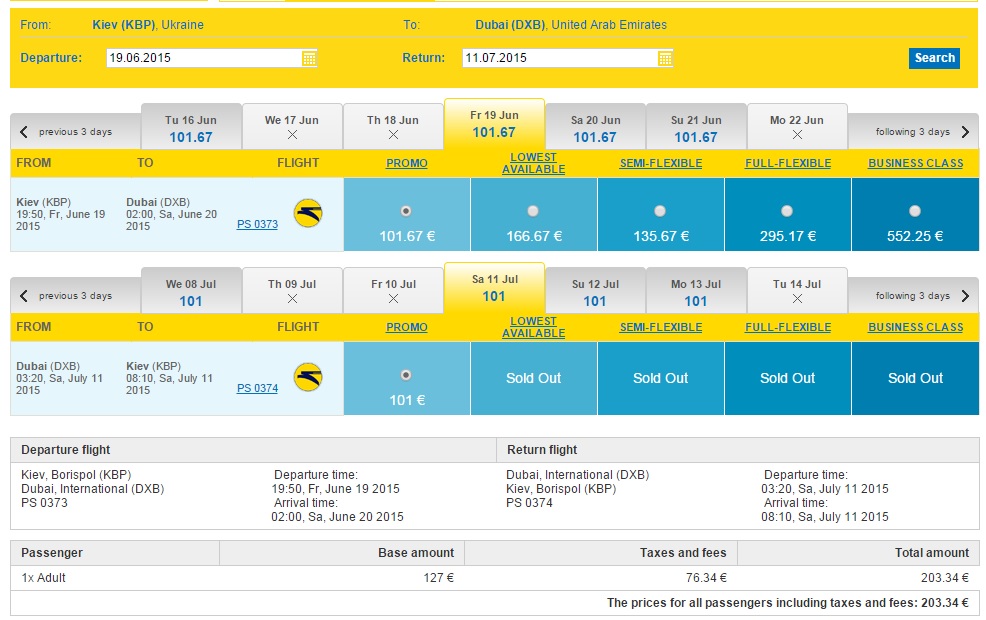The width and height of the screenshot is (986, 620).
Task: Open return BUSINESS CLASS fare link
Action: coord(916,328)
